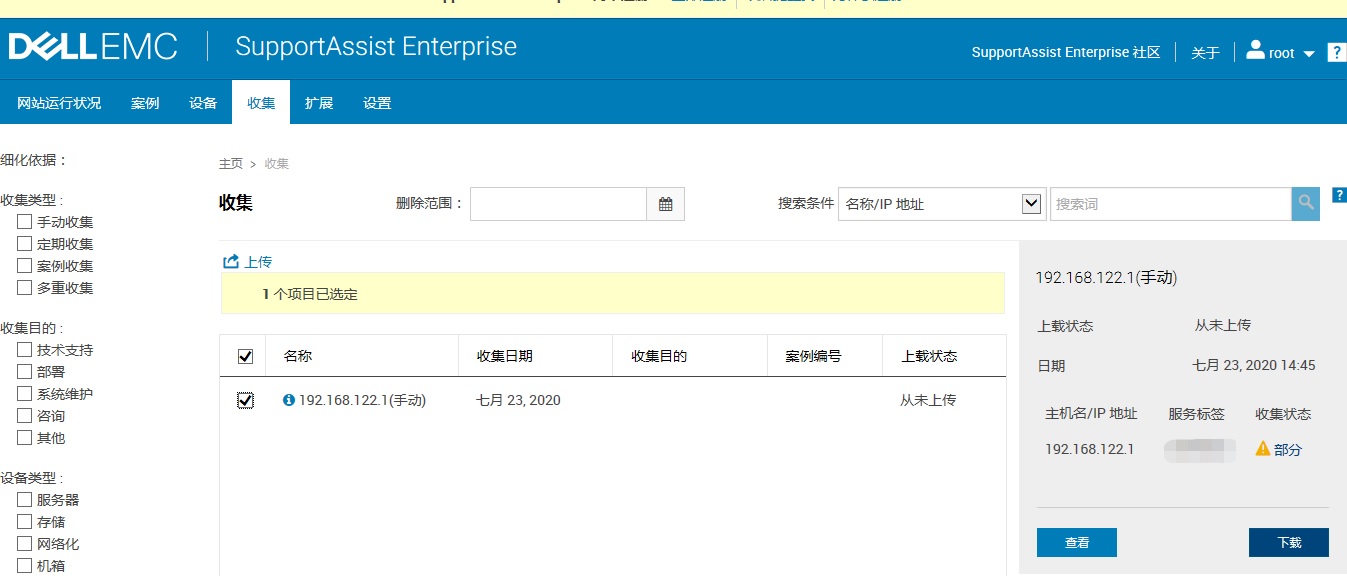Click inside the 搜索词 search field
This screenshot has height=576, width=1347.
pyautogui.click(x=1170, y=204)
